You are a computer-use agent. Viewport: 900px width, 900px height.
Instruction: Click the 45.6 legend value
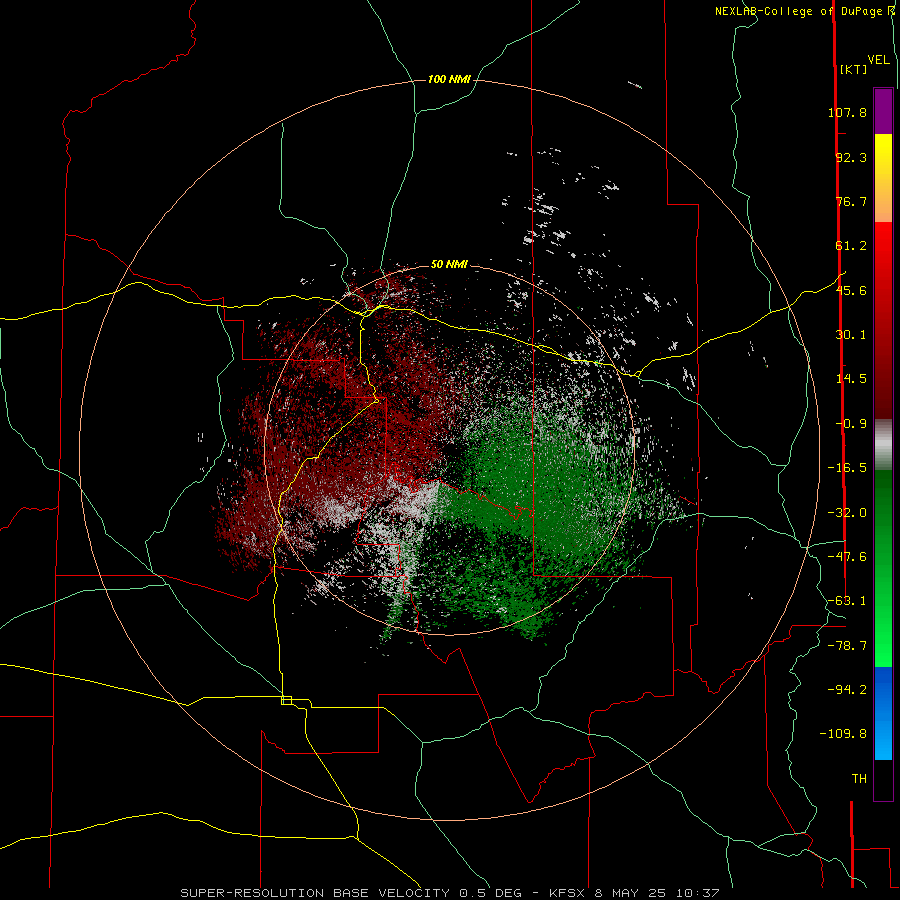pyautogui.click(x=851, y=290)
